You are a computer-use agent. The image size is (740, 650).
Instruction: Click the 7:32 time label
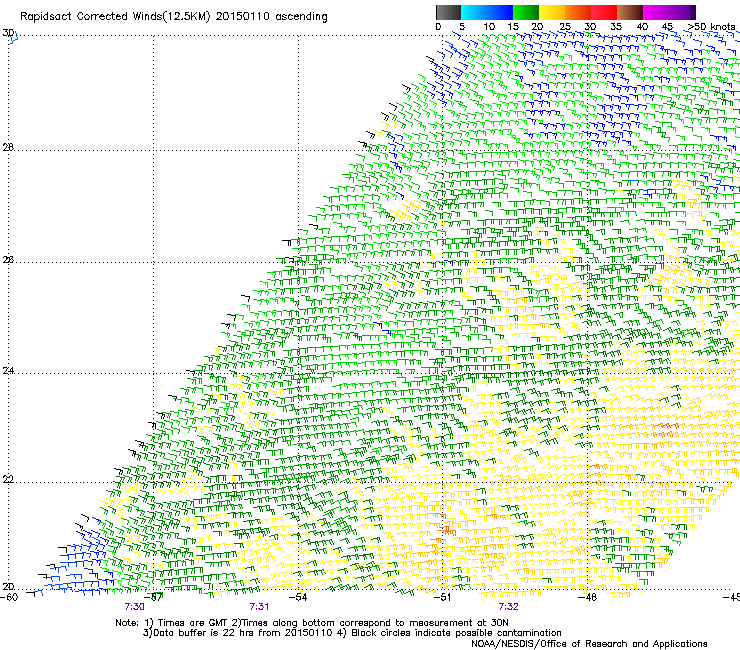tap(508, 607)
